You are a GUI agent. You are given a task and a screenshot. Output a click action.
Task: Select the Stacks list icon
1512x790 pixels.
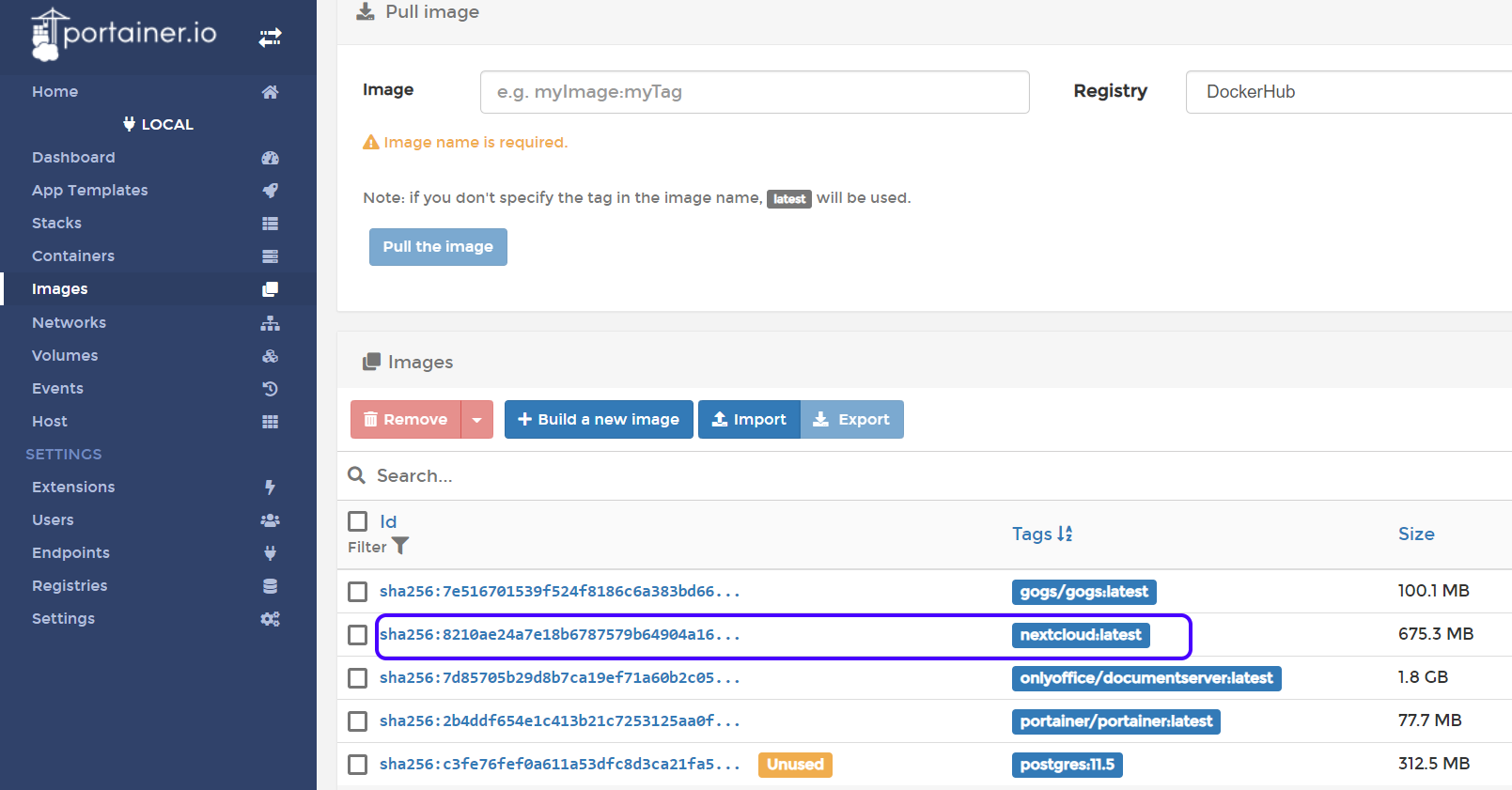pyautogui.click(x=271, y=224)
